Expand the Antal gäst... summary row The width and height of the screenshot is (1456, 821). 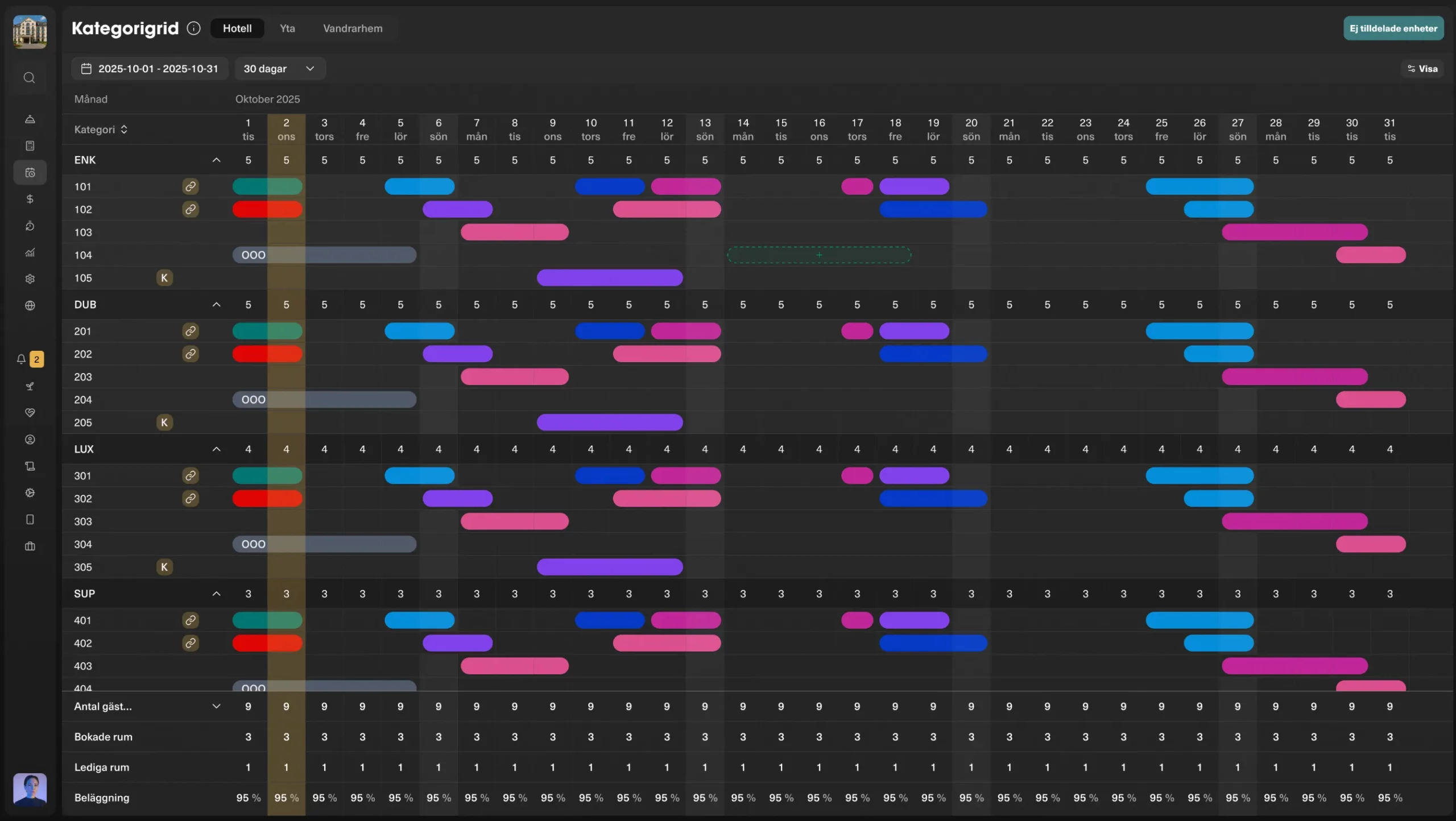[x=216, y=707]
